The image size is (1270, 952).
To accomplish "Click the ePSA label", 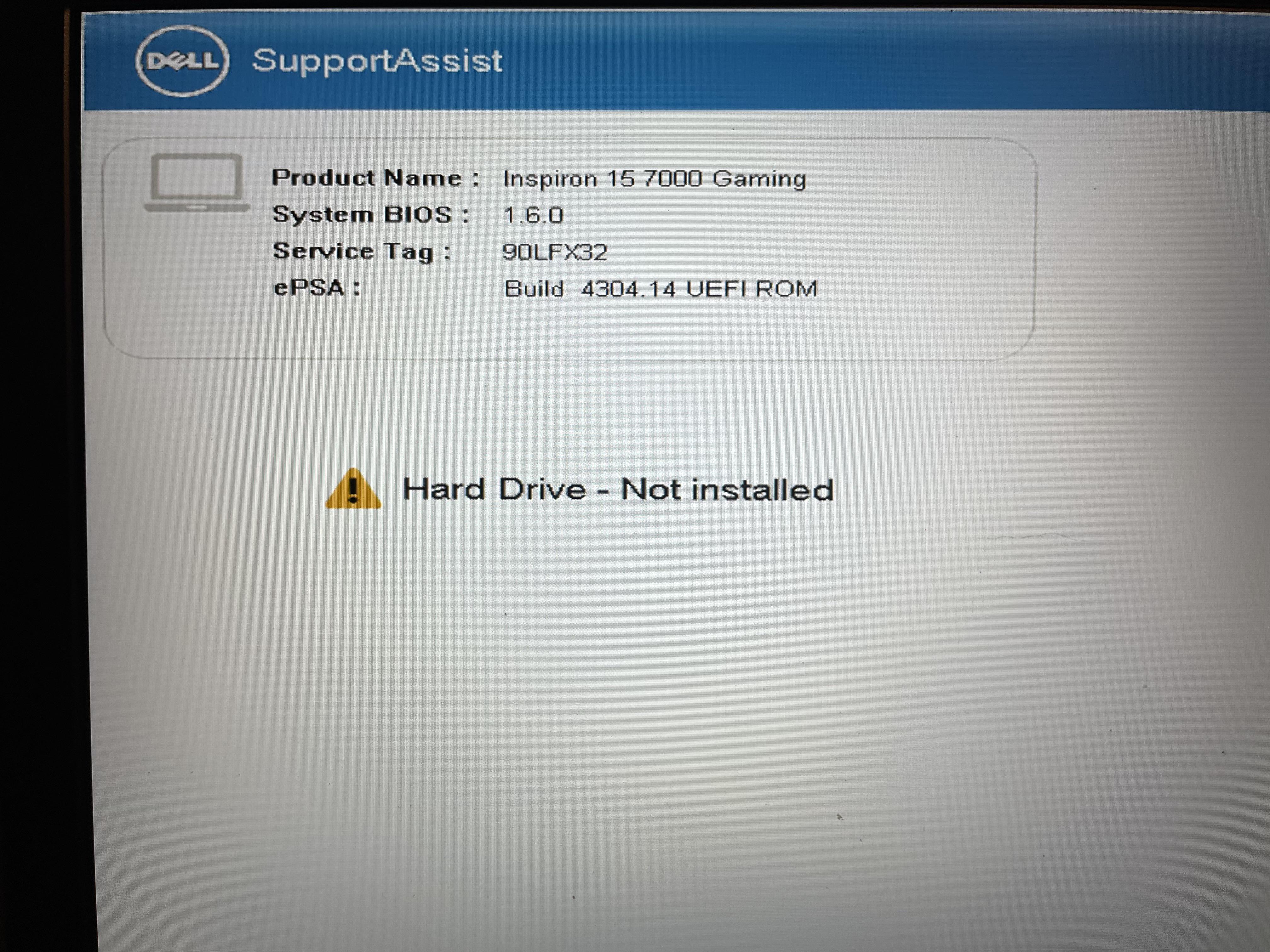I will (x=317, y=287).
